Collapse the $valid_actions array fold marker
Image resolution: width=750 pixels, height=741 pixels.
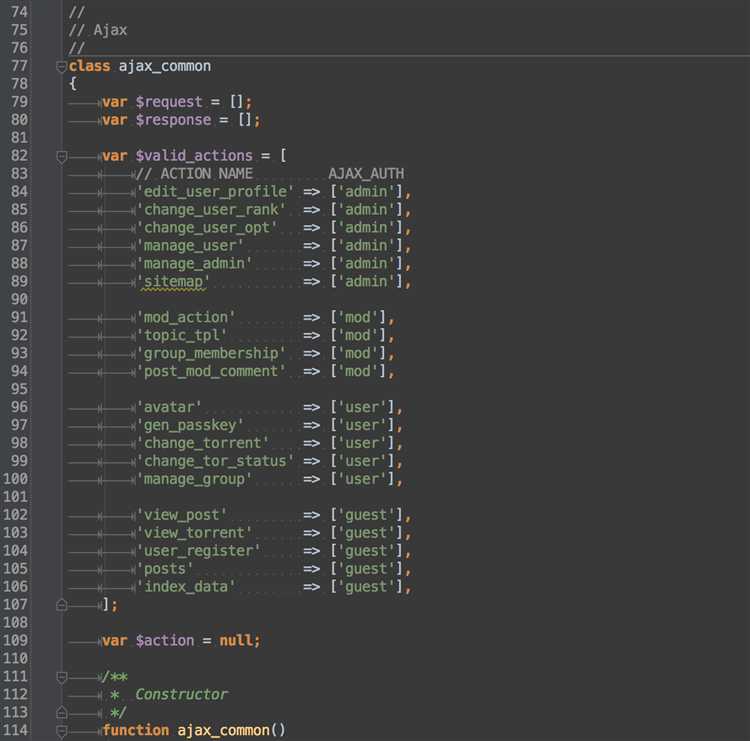(61, 156)
